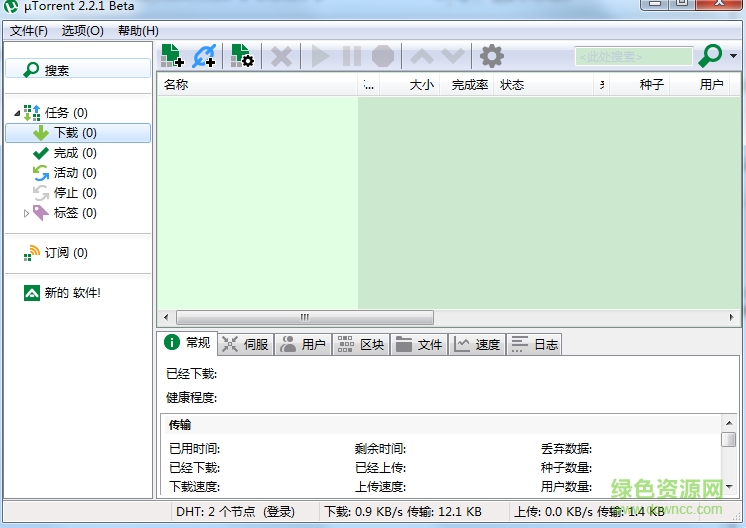This screenshot has width=746, height=528.
Task: Sort by the 名称 column header
Action: coord(257,85)
